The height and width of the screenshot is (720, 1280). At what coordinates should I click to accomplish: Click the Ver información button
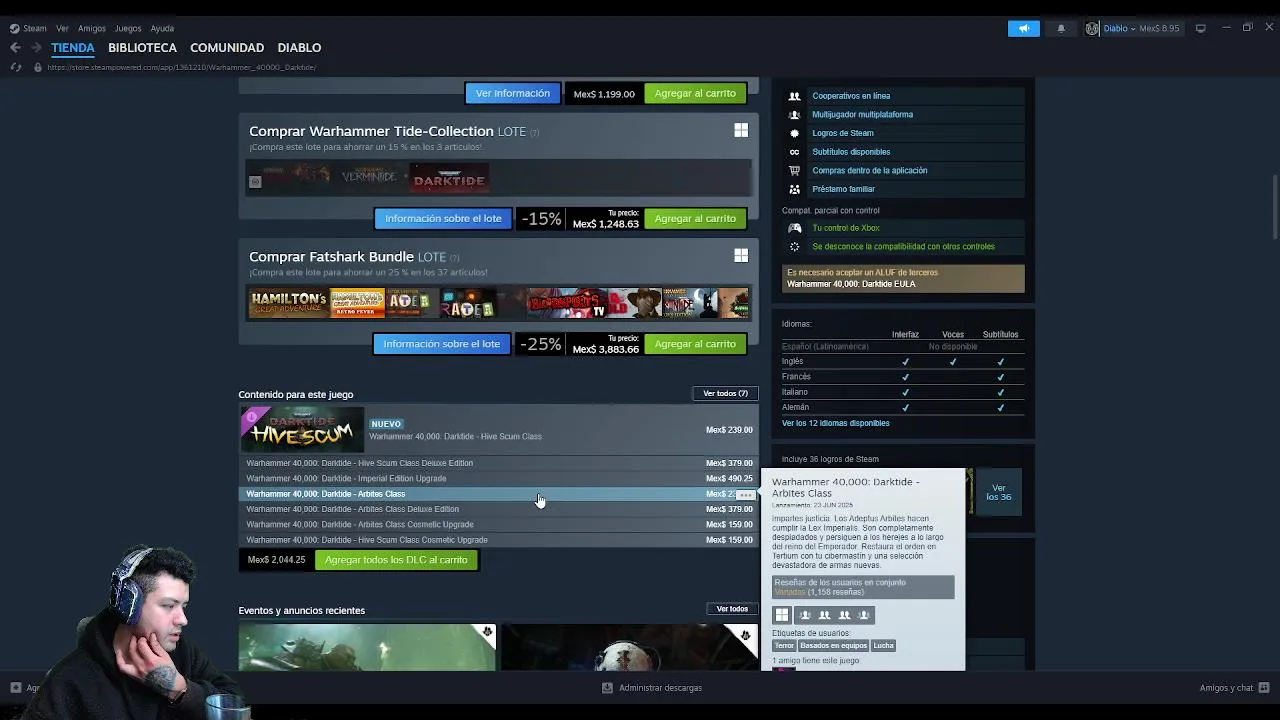(x=512, y=93)
